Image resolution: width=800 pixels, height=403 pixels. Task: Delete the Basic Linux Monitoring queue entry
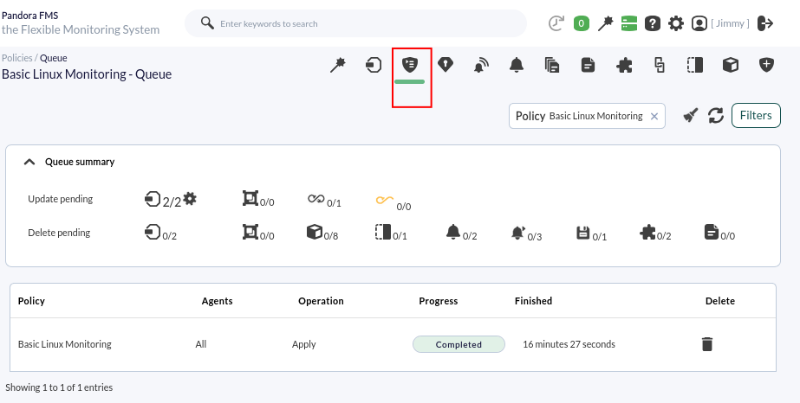(x=707, y=344)
